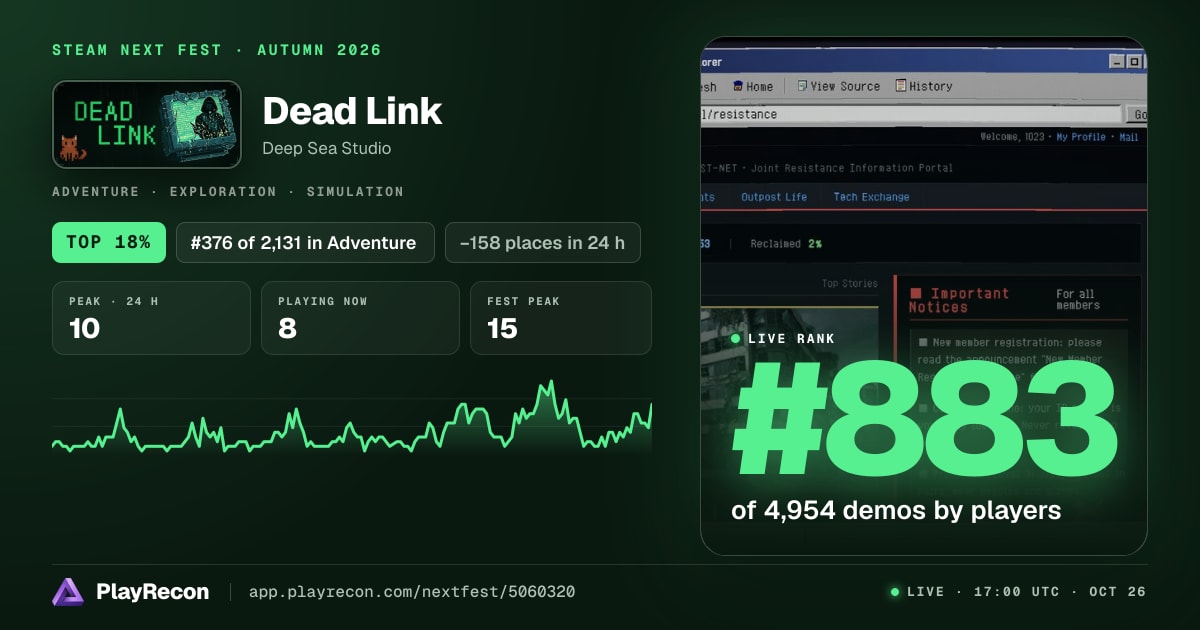Switch to the Outpost Life tab
The height and width of the screenshot is (630, 1200).
774,197
